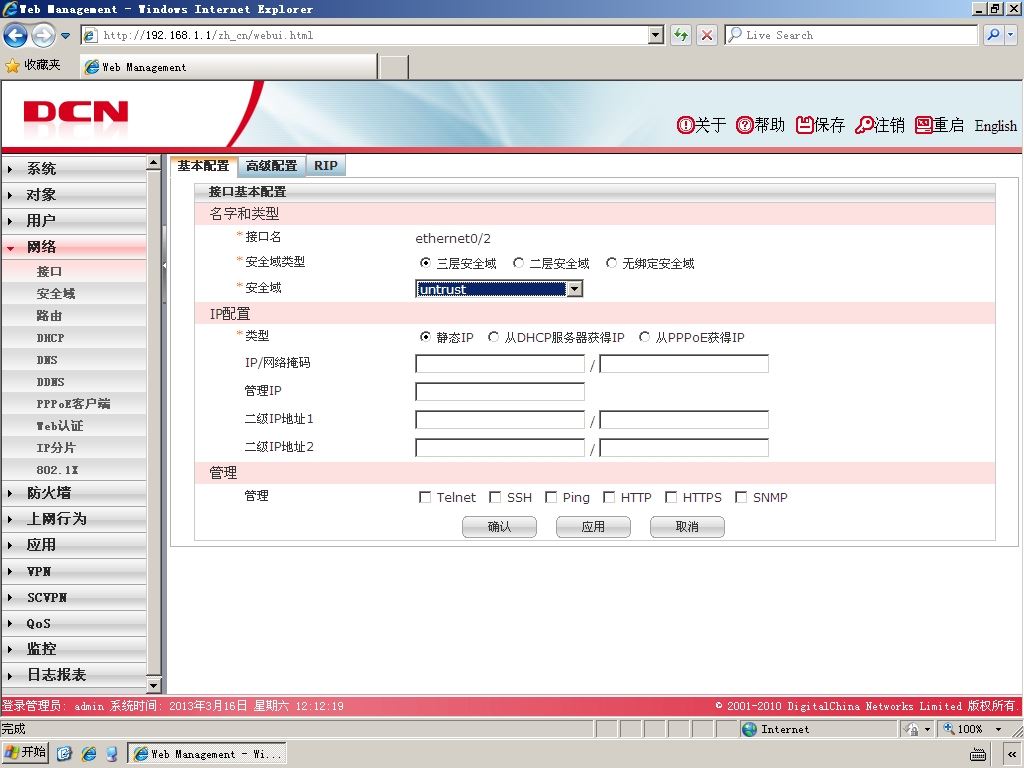Select Layer 3 zone (三层安全域) radio

[x=425, y=263]
